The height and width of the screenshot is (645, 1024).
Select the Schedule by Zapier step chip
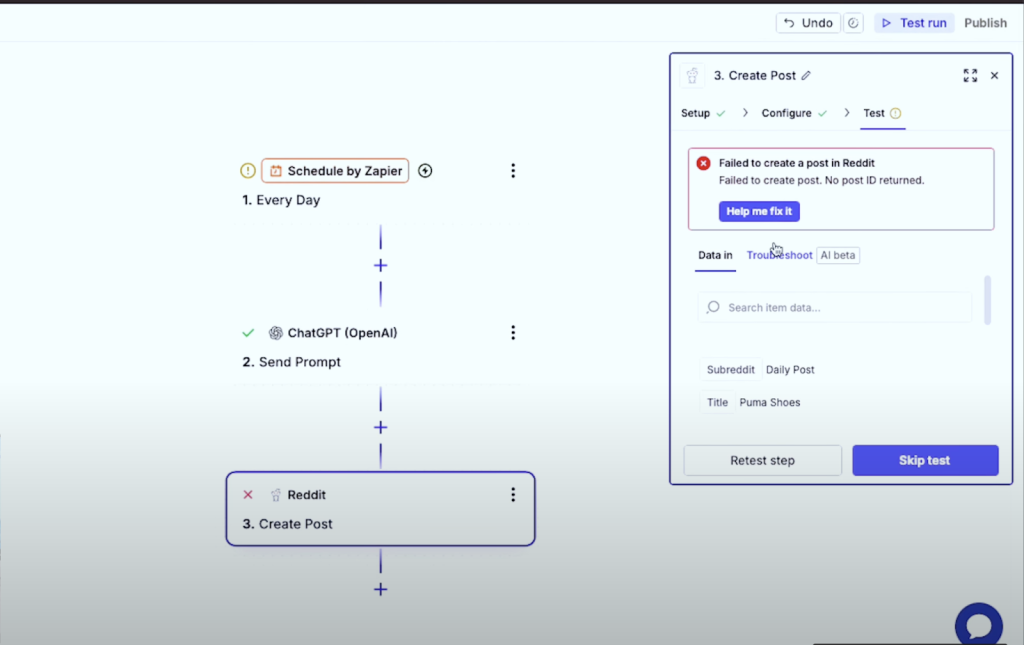click(x=335, y=170)
